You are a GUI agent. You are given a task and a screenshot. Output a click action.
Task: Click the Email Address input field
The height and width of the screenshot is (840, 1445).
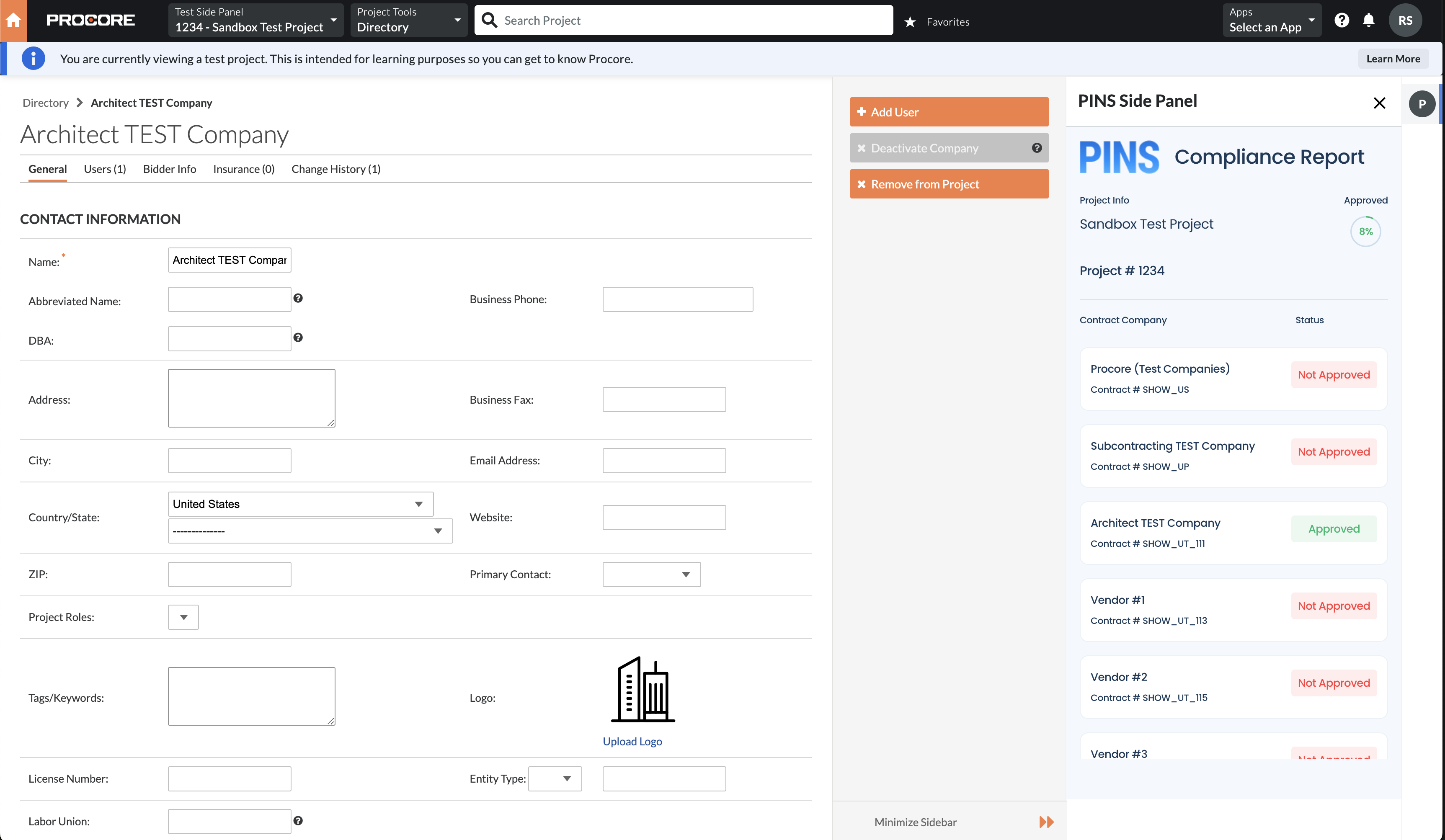click(664, 461)
